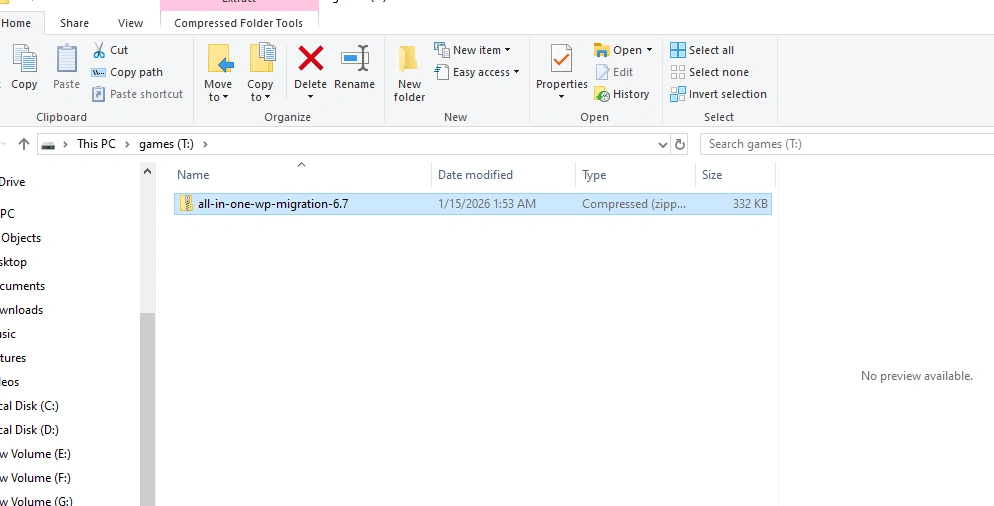The image size is (994, 506).
Task: Open file History from the ribbon
Action: pyautogui.click(x=621, y=94)
